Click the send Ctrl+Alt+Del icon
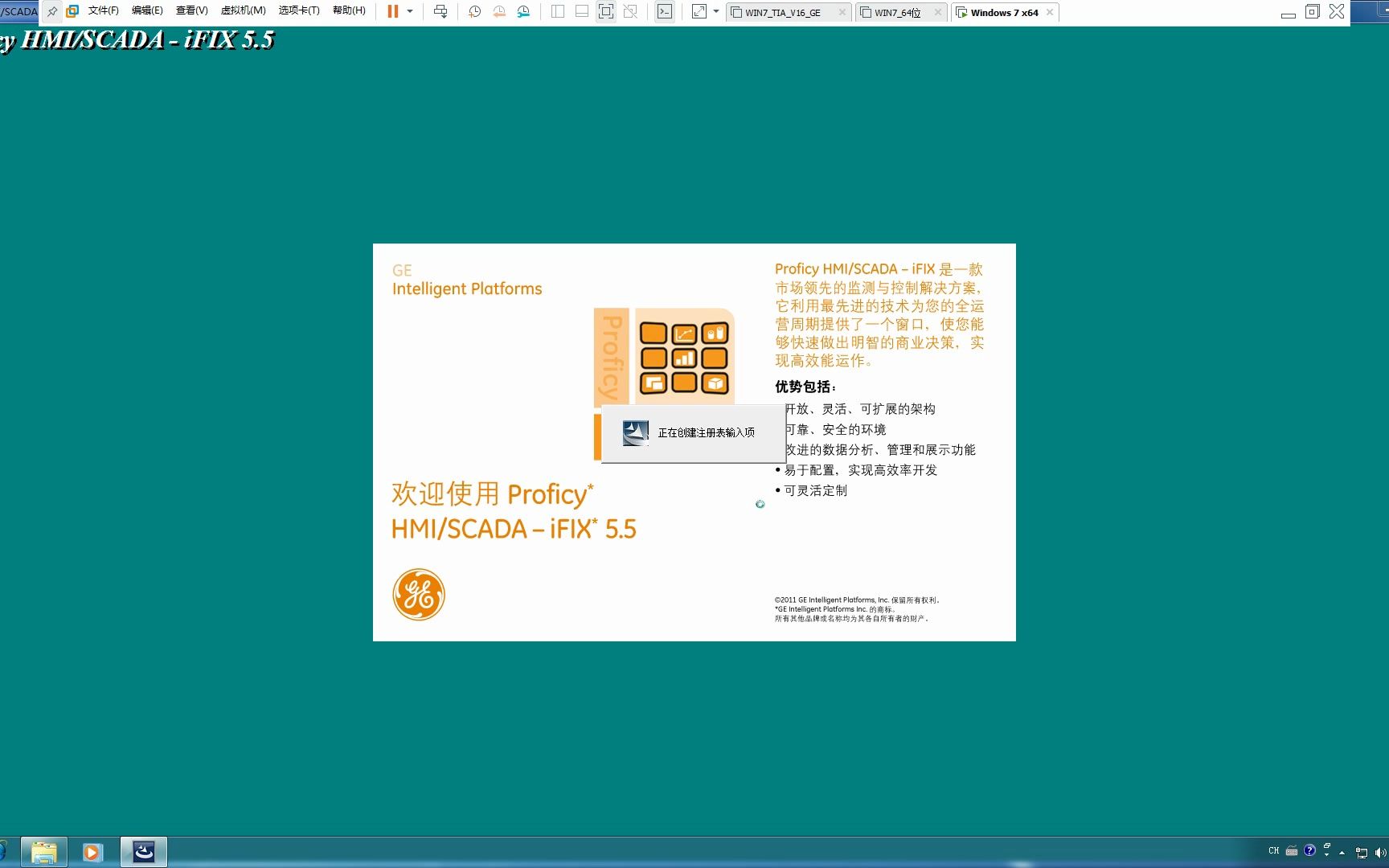This screenshot has width=1389, height=868. [440, 11]
